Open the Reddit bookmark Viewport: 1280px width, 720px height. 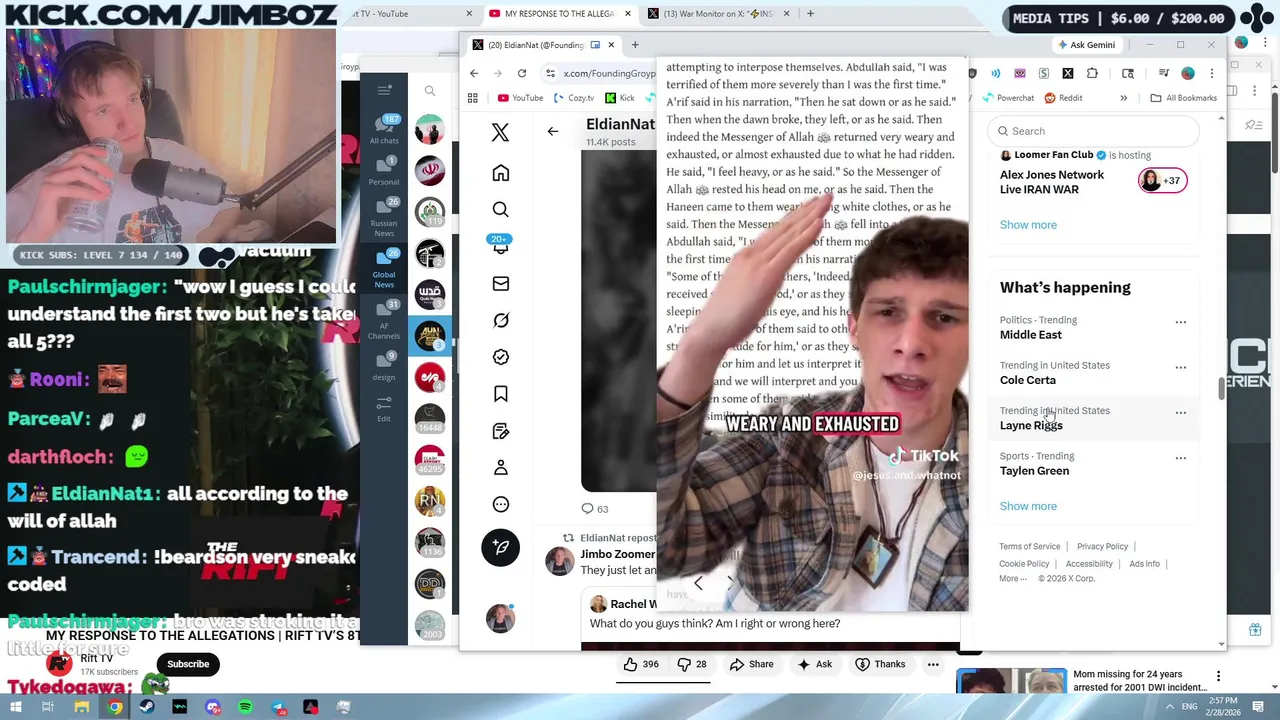click(x=1063, y=98)
